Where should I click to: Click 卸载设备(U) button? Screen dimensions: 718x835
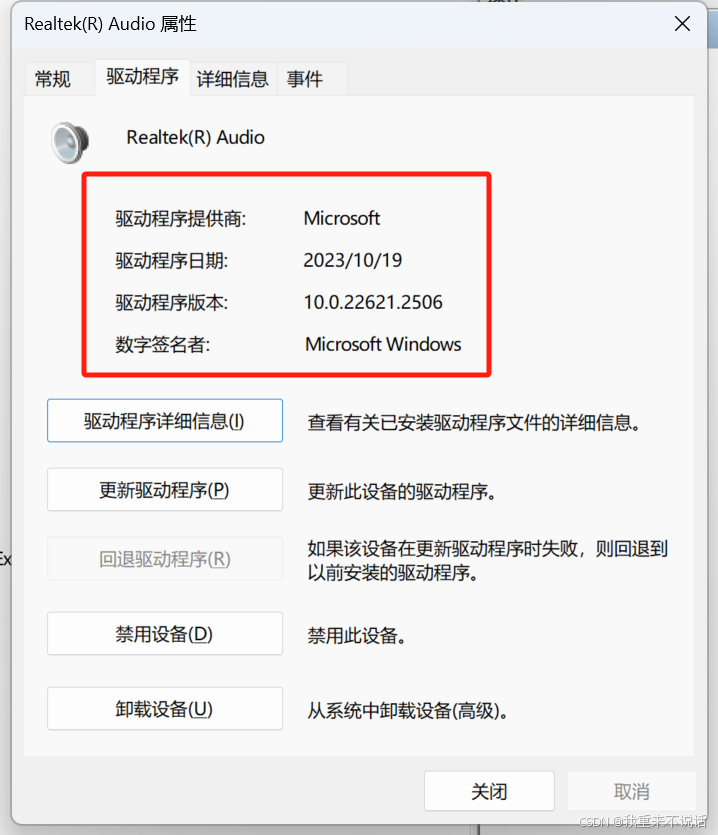[165, 709]
